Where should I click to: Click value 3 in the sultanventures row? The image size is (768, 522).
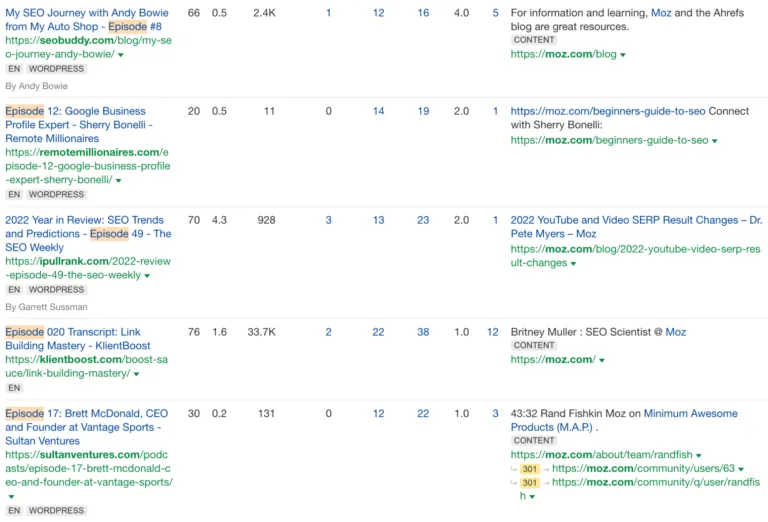(495, 414)
